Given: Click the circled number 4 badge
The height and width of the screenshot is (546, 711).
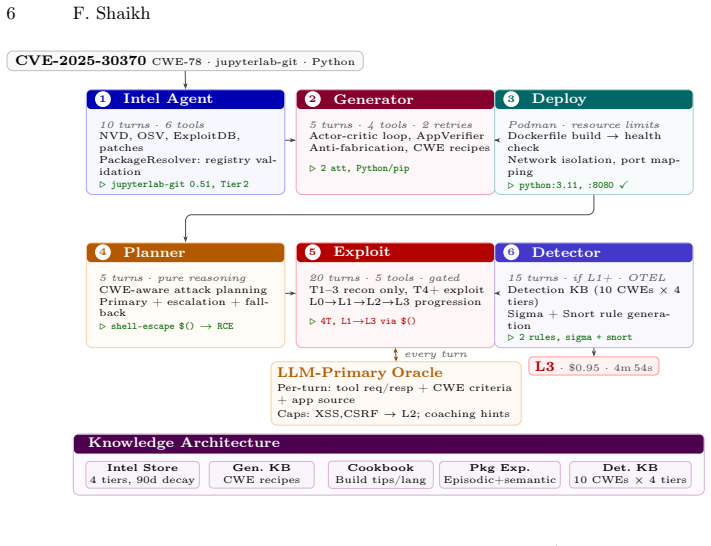Looking at the screenshot, I should coord(103,252).
